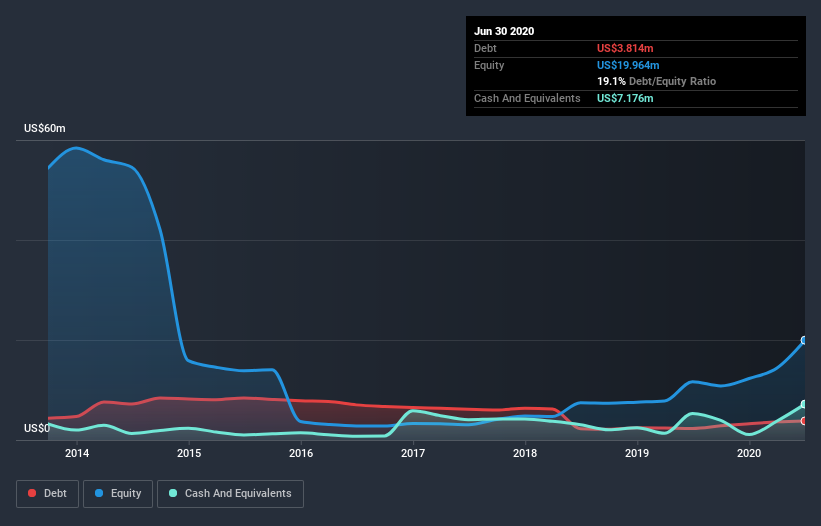This screenshot has width=821, height=526.
Task: Click the US$0 y-axis label
Action: coord(37,428)
